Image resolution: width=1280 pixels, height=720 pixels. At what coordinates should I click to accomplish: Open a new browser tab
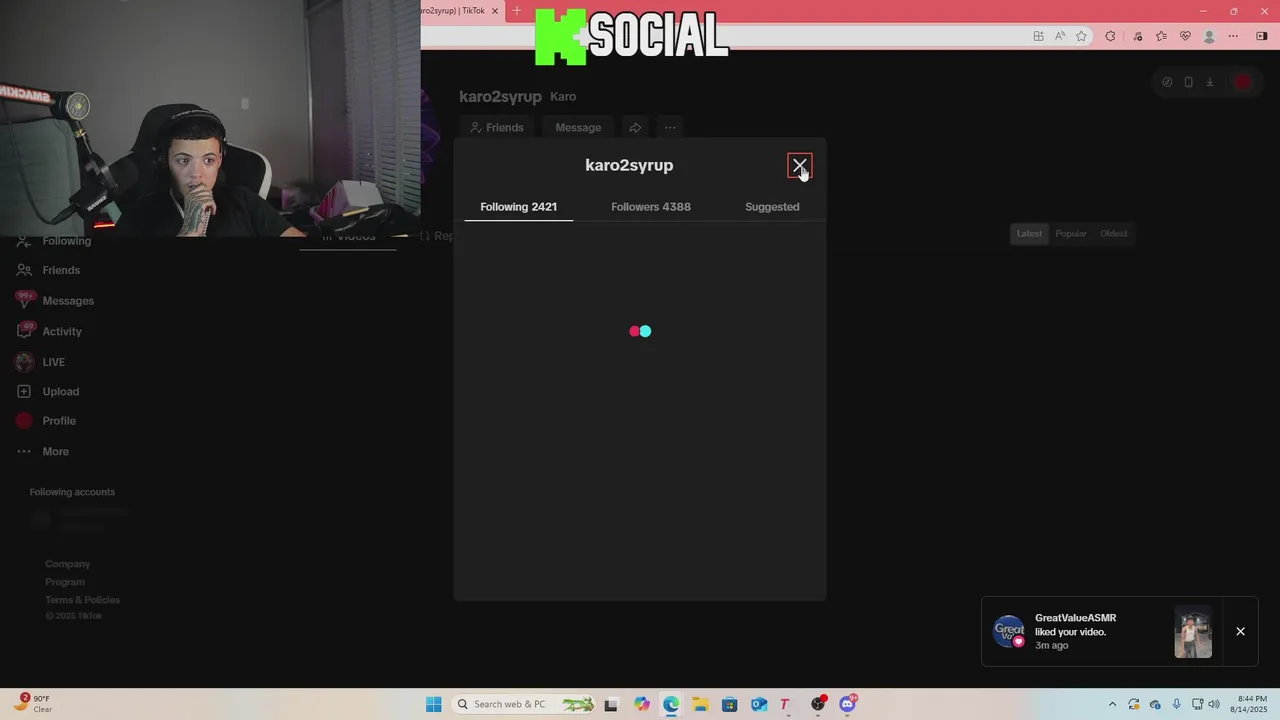pyautogui.click(x=517, y=11)
